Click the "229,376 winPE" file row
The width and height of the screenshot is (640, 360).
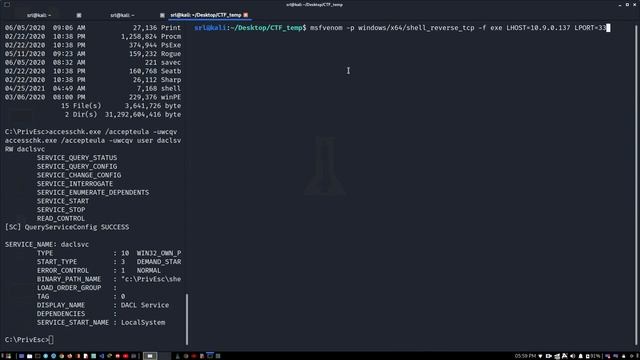click(x=93, y=97)
